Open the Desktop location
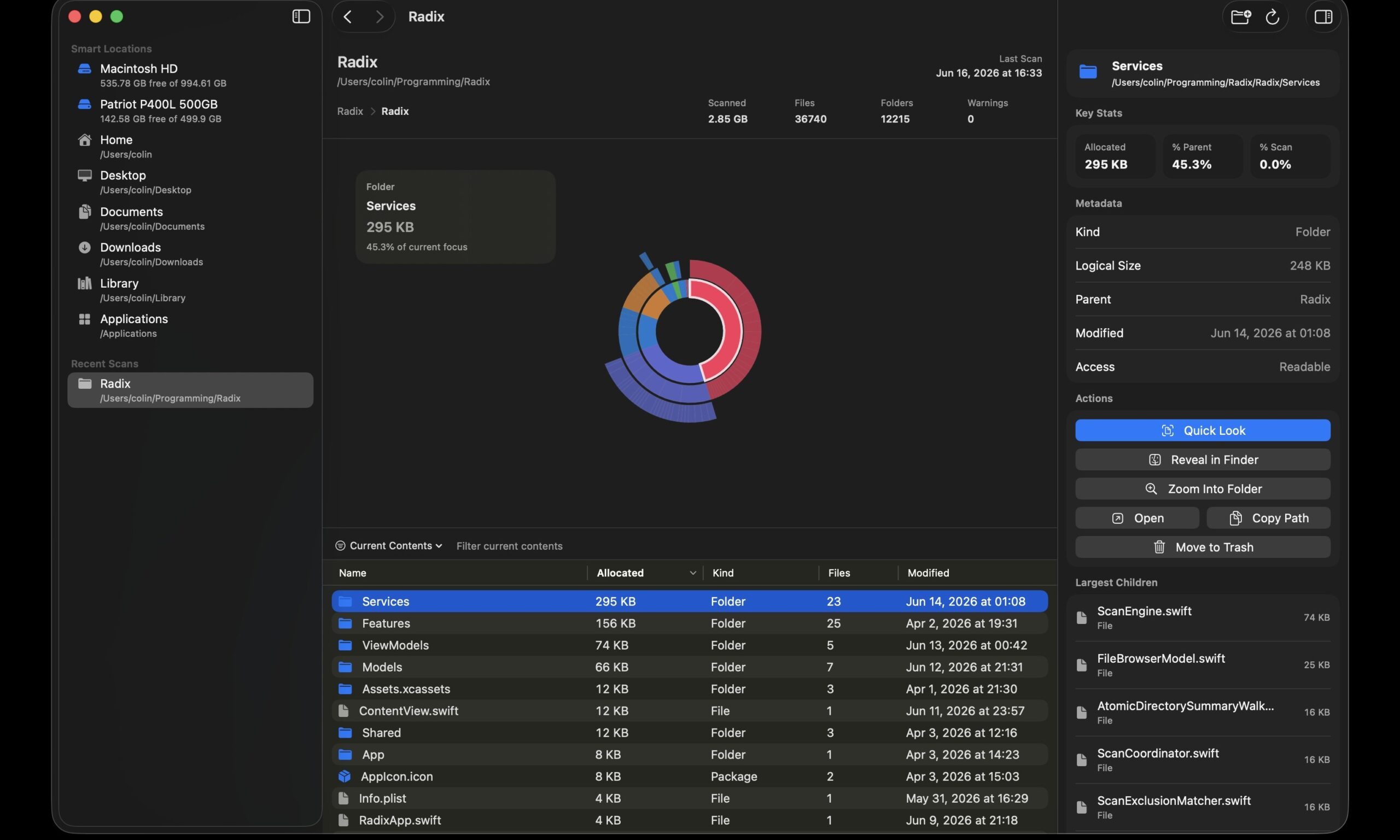1400x840 pixels. [190, 182]
